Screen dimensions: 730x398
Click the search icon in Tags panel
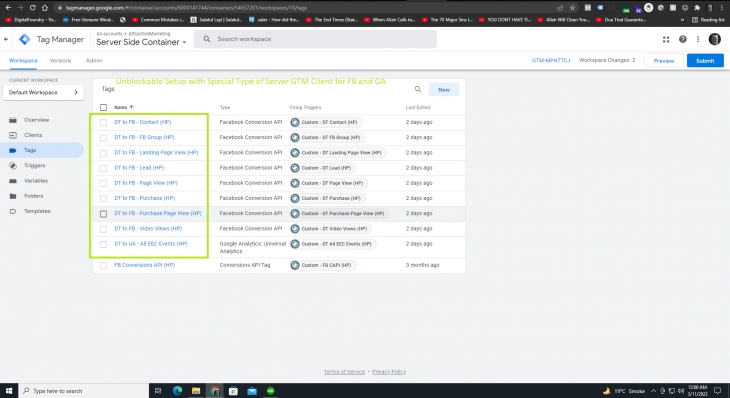(418, 89)
